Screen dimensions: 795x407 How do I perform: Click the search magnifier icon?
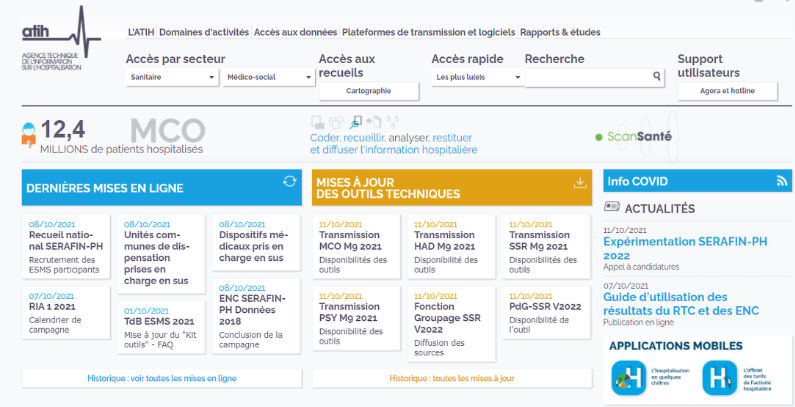(x=657, y=76)
